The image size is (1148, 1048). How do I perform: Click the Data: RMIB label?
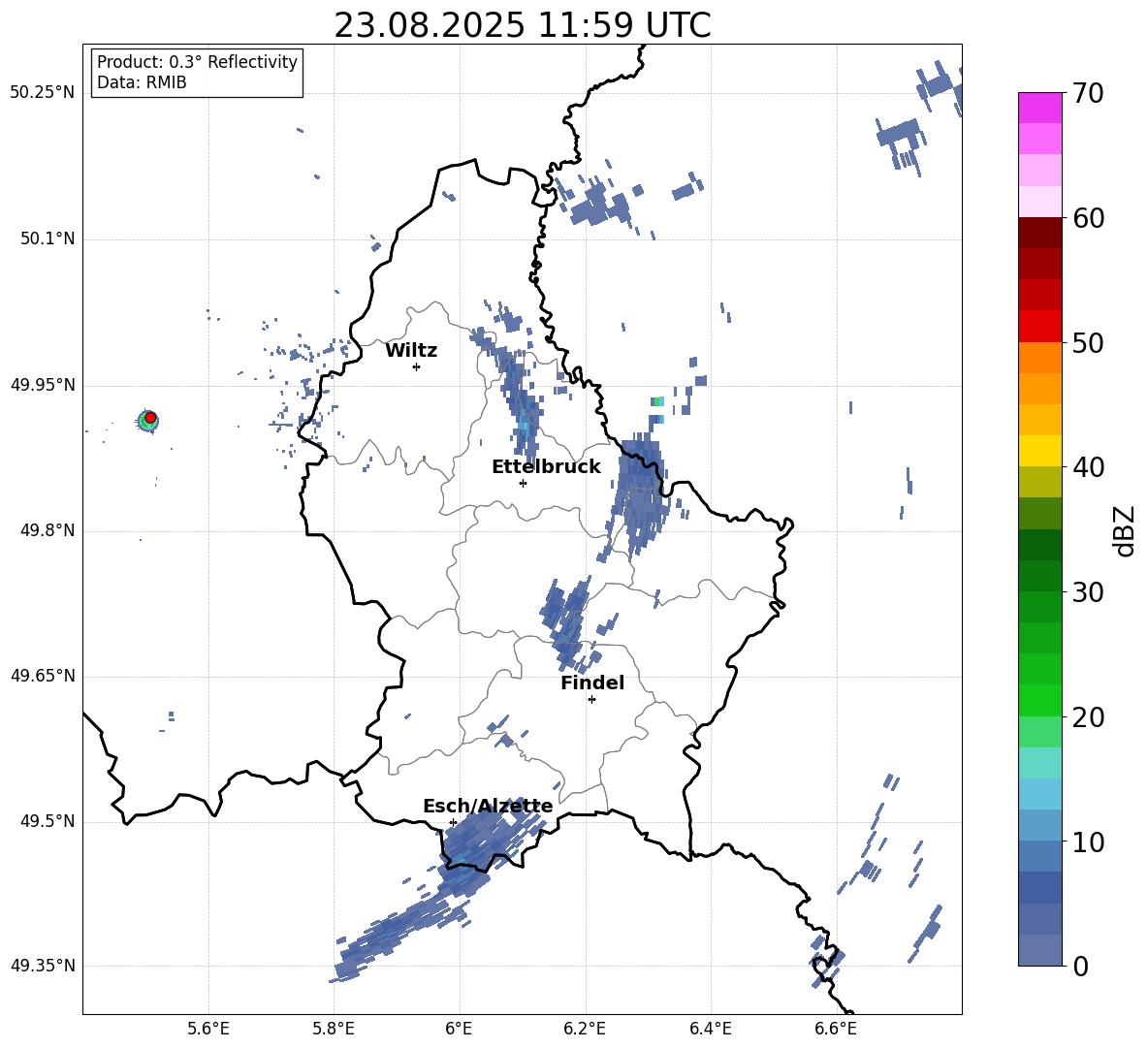point(142,82)
